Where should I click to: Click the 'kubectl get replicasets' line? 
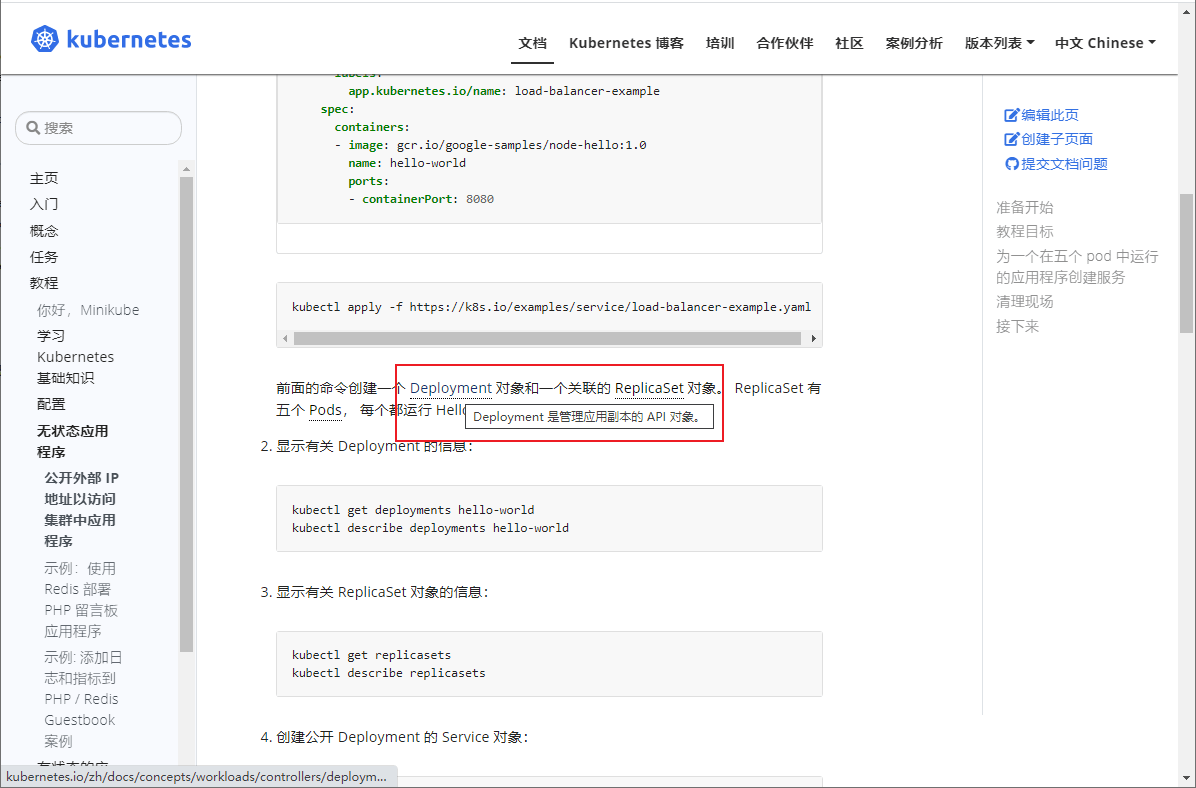tap(371, 655)
